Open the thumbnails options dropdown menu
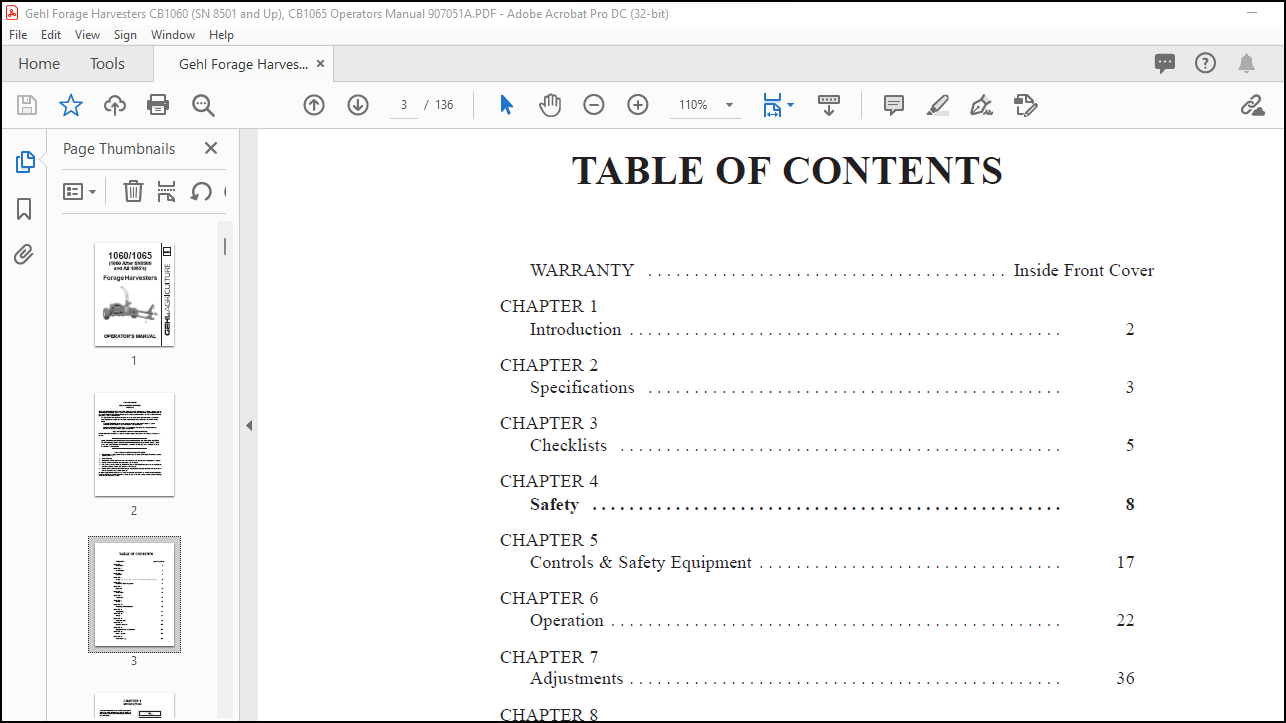Viewport: 1286px width, 723px height. pyautogui.click(x=80, y=191)
